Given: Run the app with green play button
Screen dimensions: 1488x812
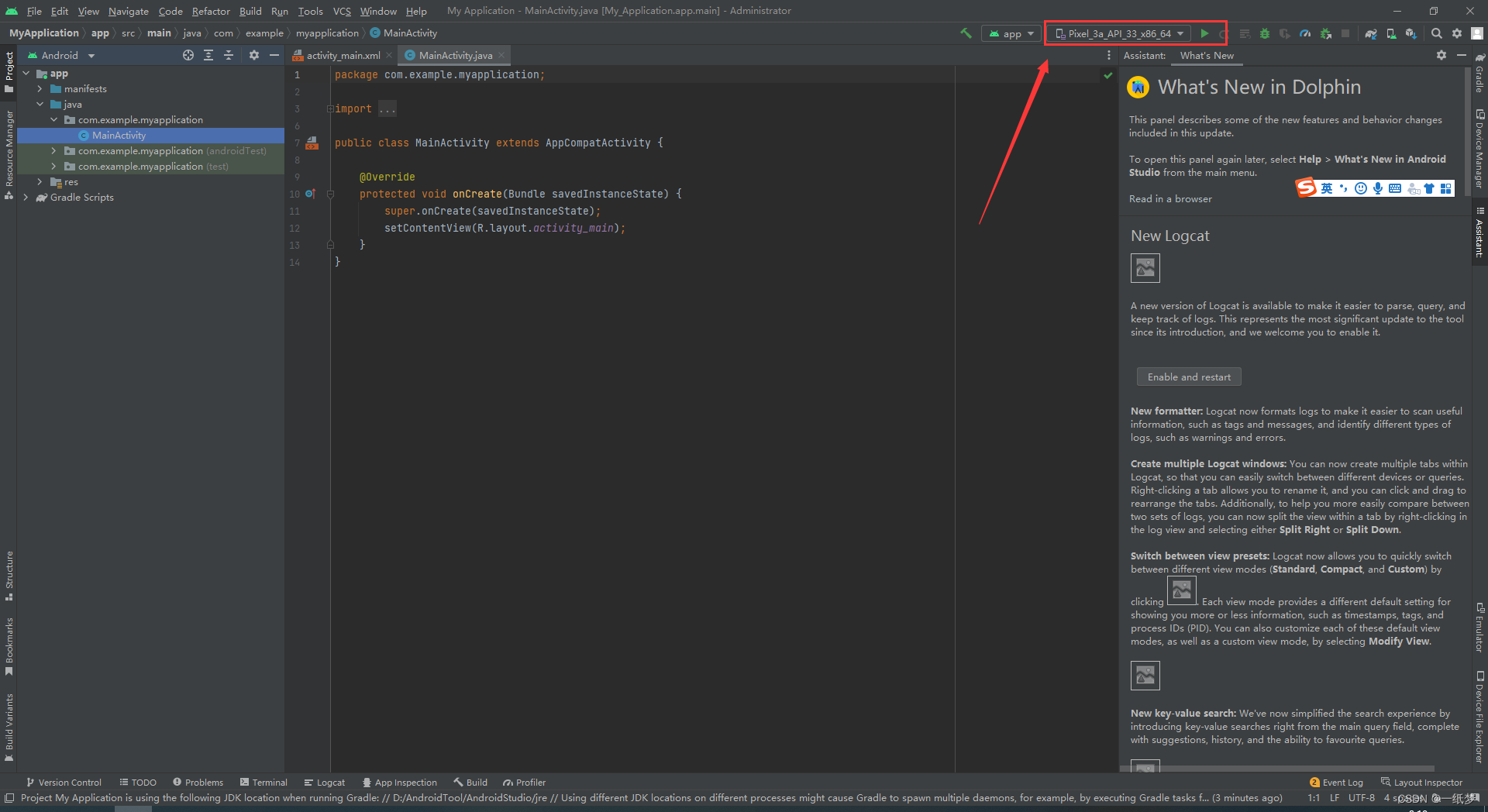Looking at the screenshot, I should 1204,33.
